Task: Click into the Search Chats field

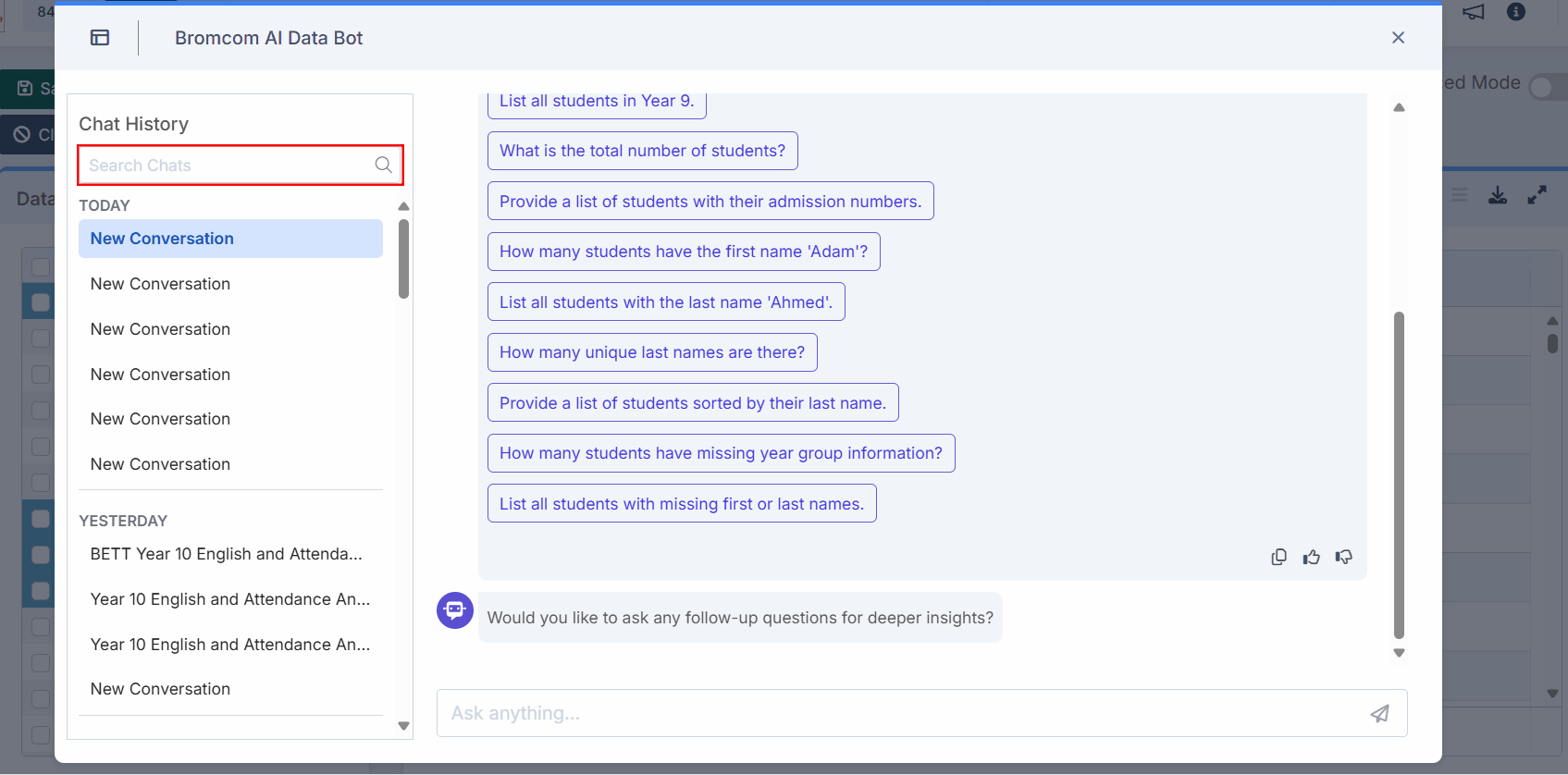Action: pyautogui.click(x=241, y=166)
